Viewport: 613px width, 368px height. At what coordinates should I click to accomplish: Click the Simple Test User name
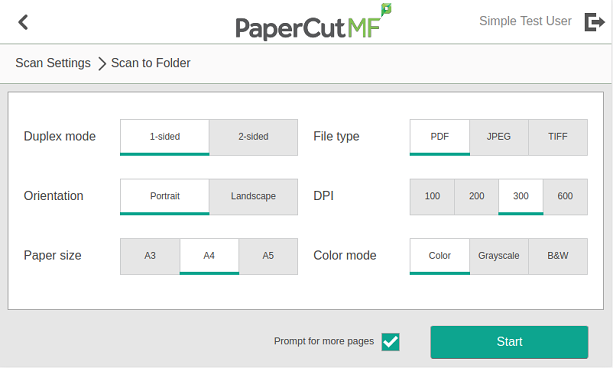(x=525, y=21)
